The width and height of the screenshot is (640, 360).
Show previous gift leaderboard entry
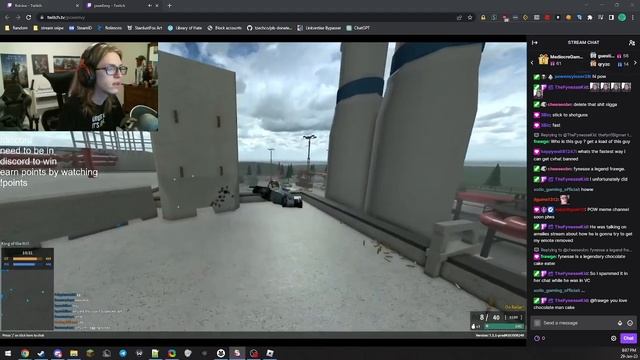(532, 63)
